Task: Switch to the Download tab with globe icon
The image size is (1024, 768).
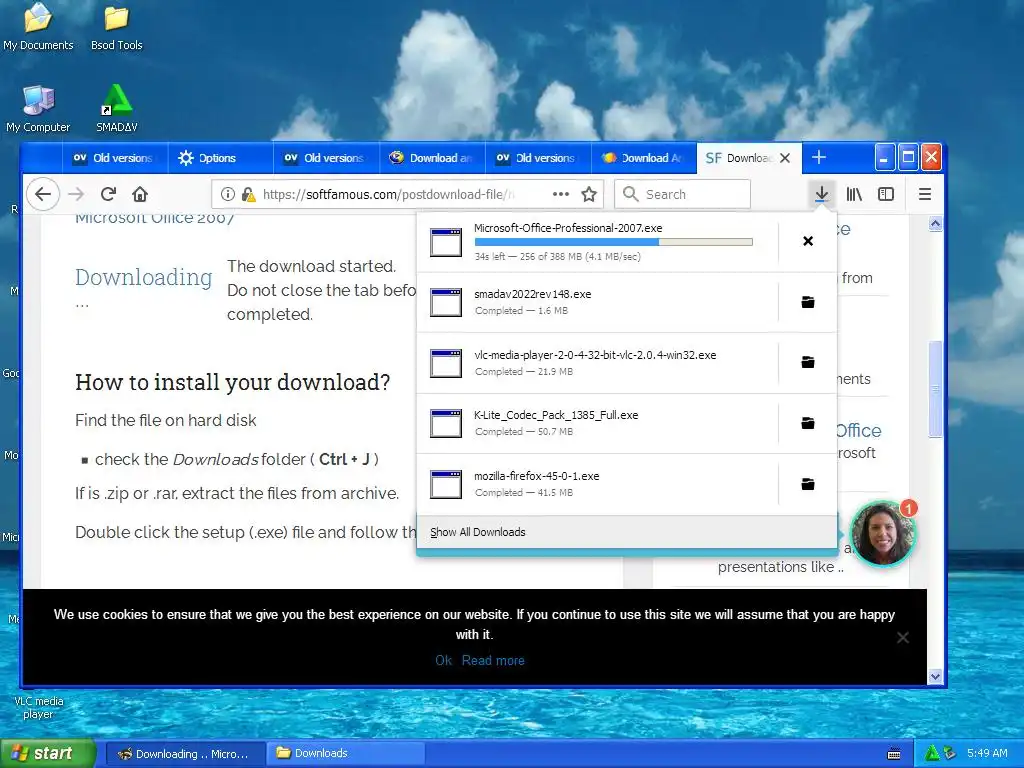Action: pyautogui.click(x=431, y=158)
